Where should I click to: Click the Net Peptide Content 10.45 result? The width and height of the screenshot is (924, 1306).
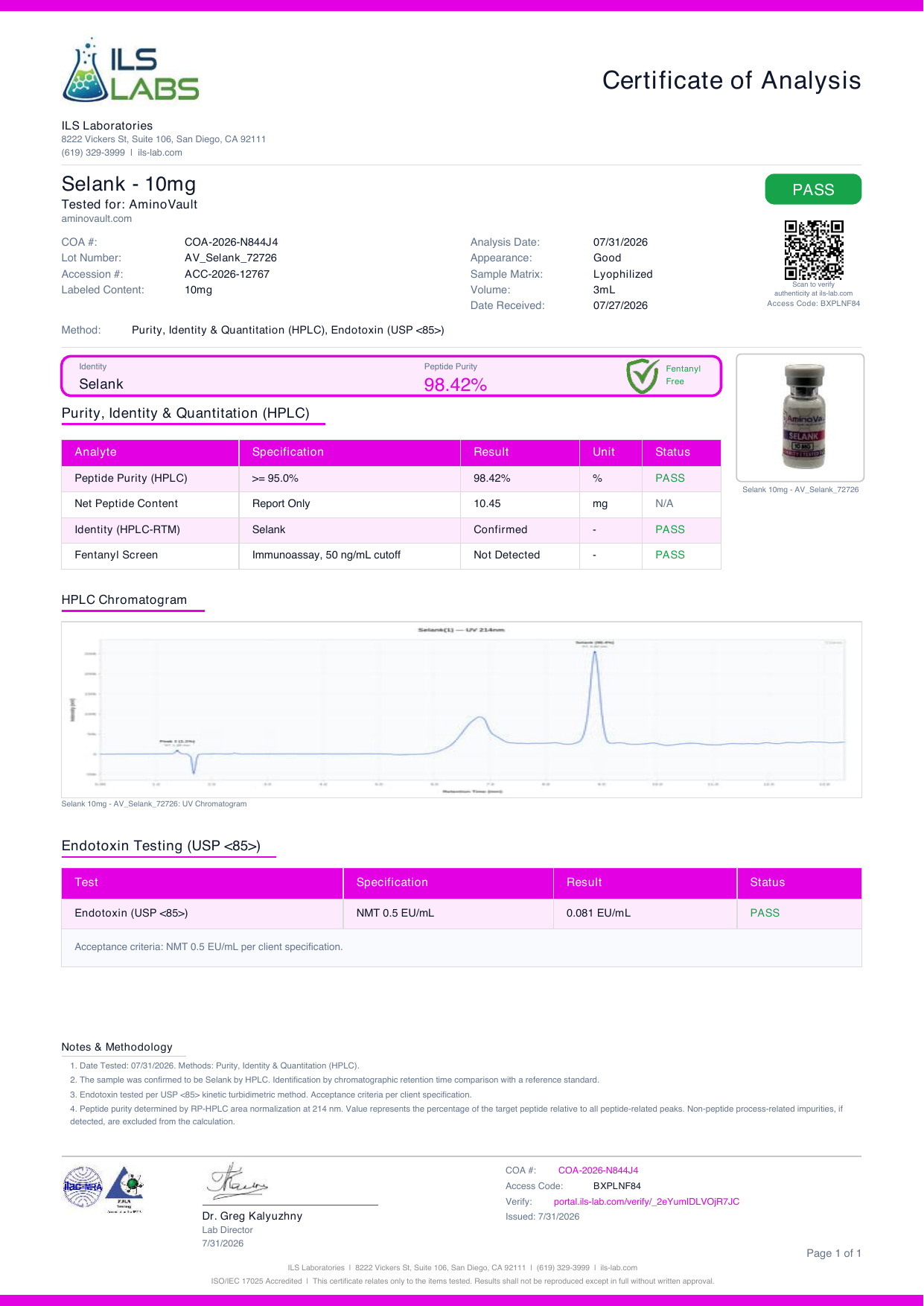[x=488, y=503]
